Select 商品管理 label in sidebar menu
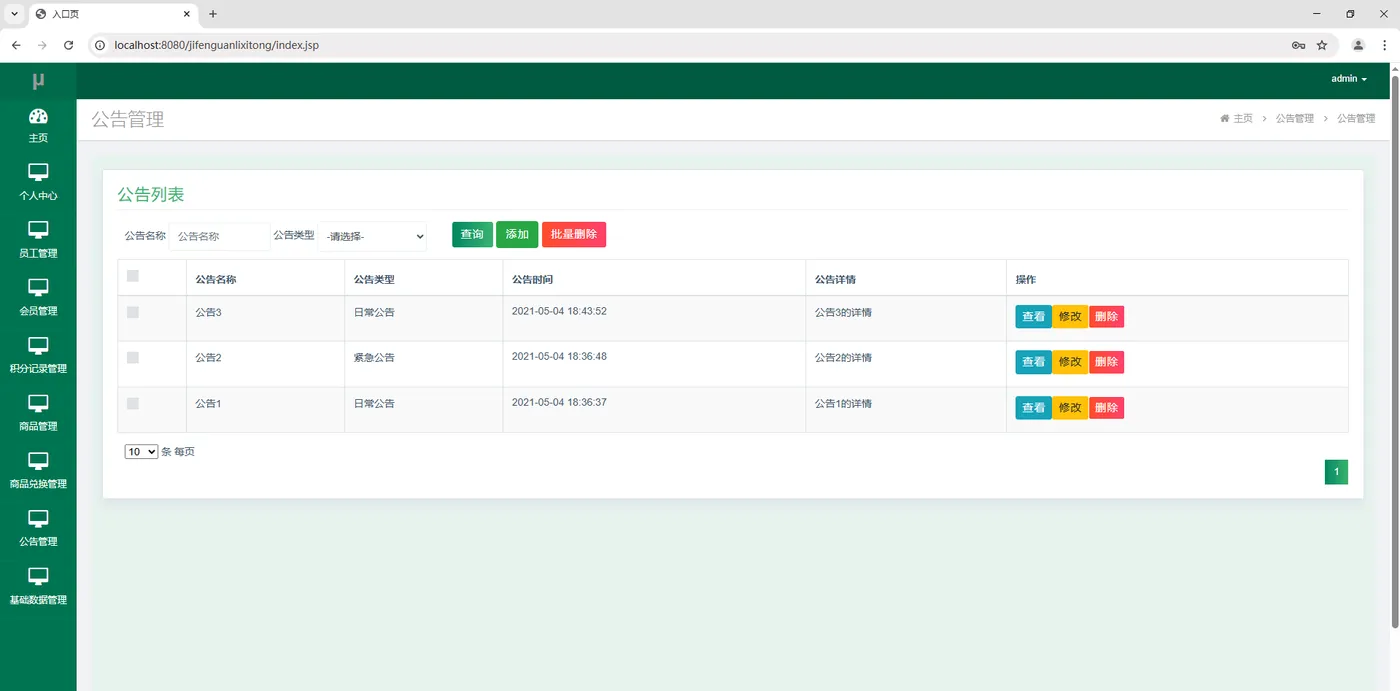Screen dimensions: 1400x691 pos(38,426)
